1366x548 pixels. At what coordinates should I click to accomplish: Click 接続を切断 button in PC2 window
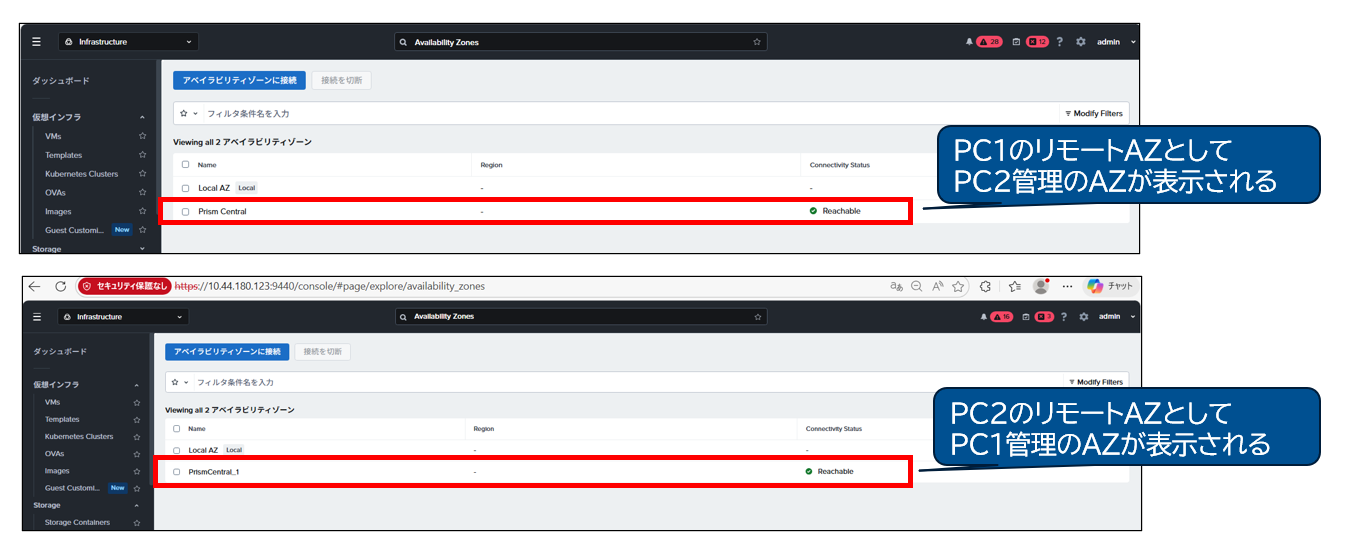tap(322, 352)
